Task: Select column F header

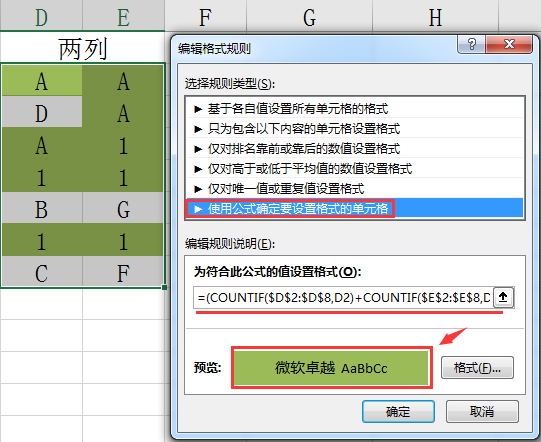Action: pyautogui.click(x=206, y=15)
